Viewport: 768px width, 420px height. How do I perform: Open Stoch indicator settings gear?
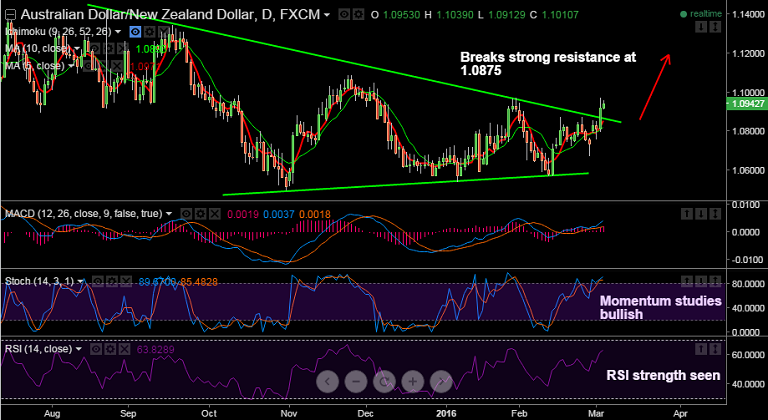(x=112, y=281)
